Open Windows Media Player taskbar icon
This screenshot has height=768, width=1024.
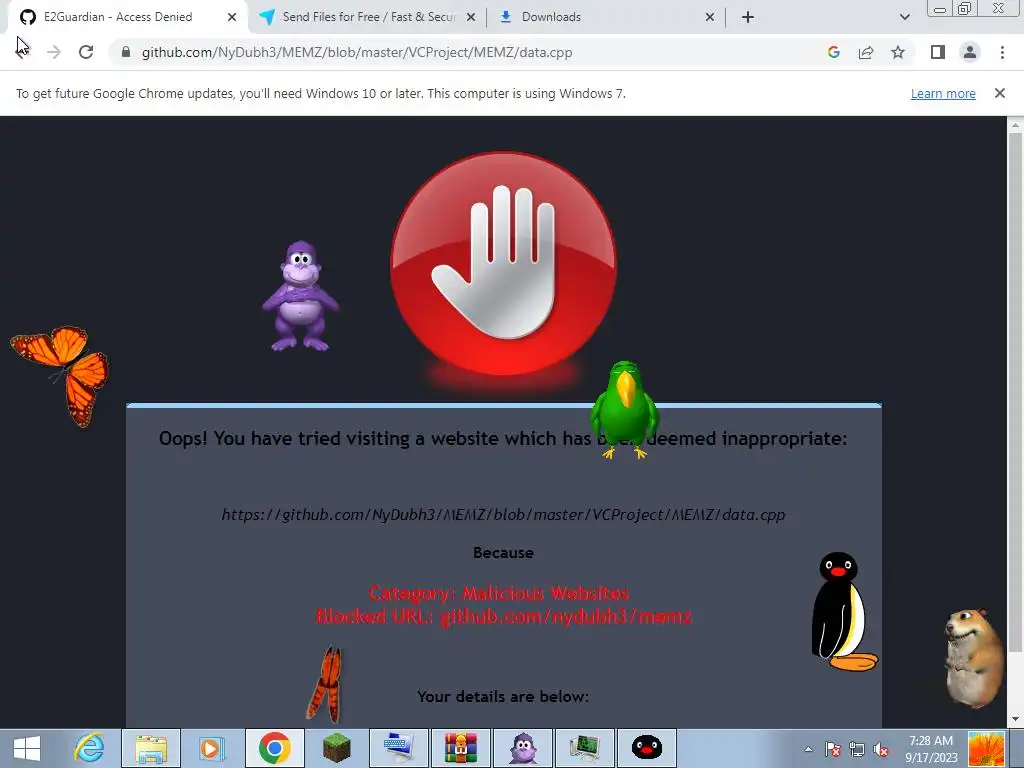point(212,748)
